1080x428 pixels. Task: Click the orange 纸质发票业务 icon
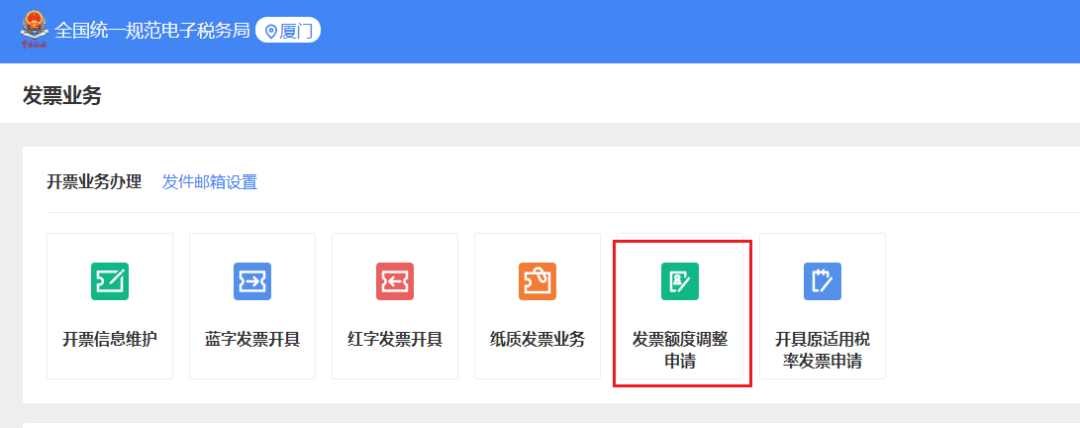coord(537,282)
